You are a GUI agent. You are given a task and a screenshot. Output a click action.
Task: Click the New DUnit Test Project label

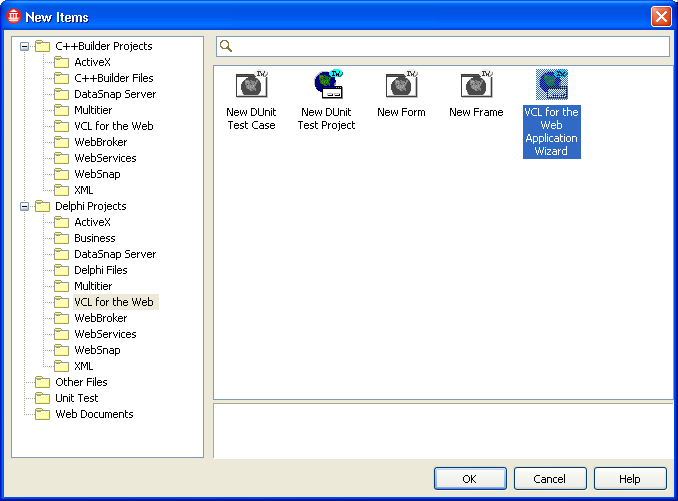coord(326,119)
